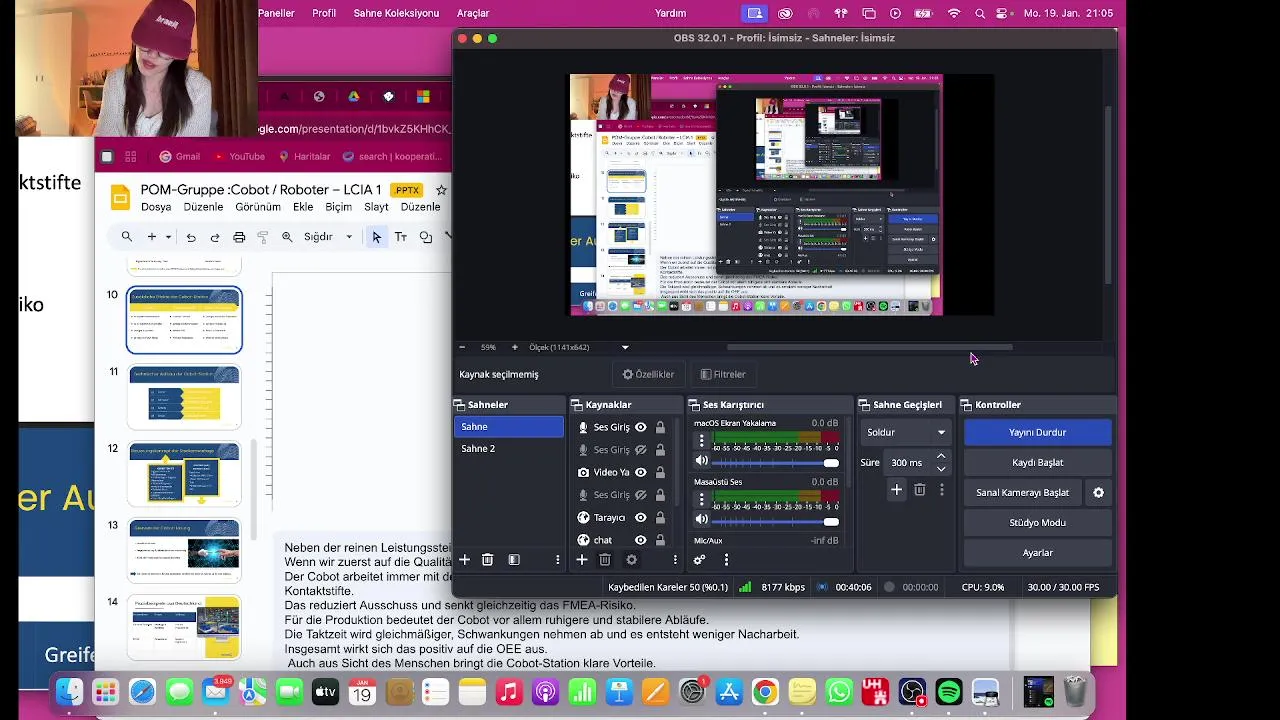
Task: Open the Soldur transition dropdown
Action: pyautogui.click(x=905, y=432)
